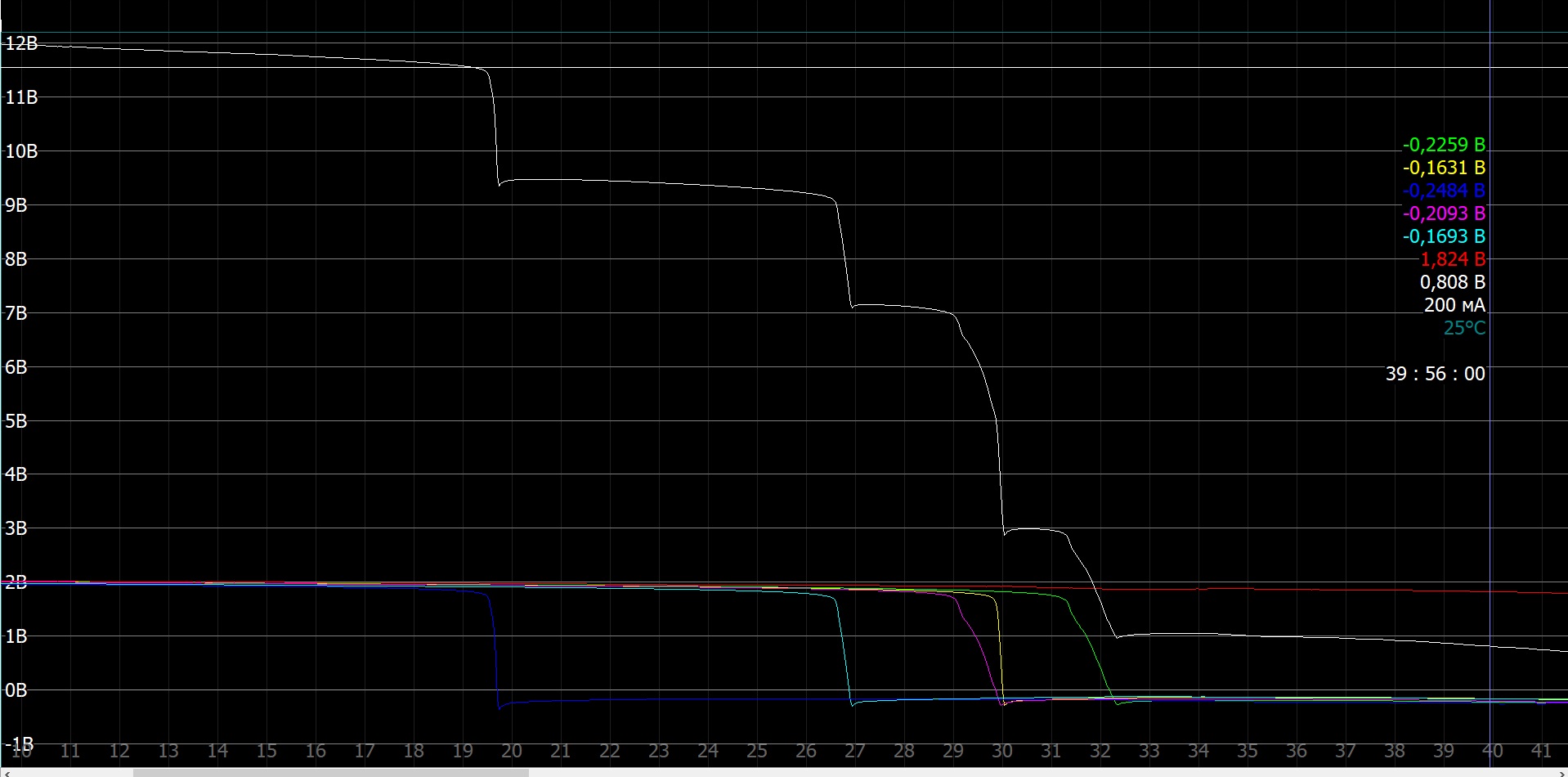Click the 27 hour mark on time axis

click(x=855, y=751)
